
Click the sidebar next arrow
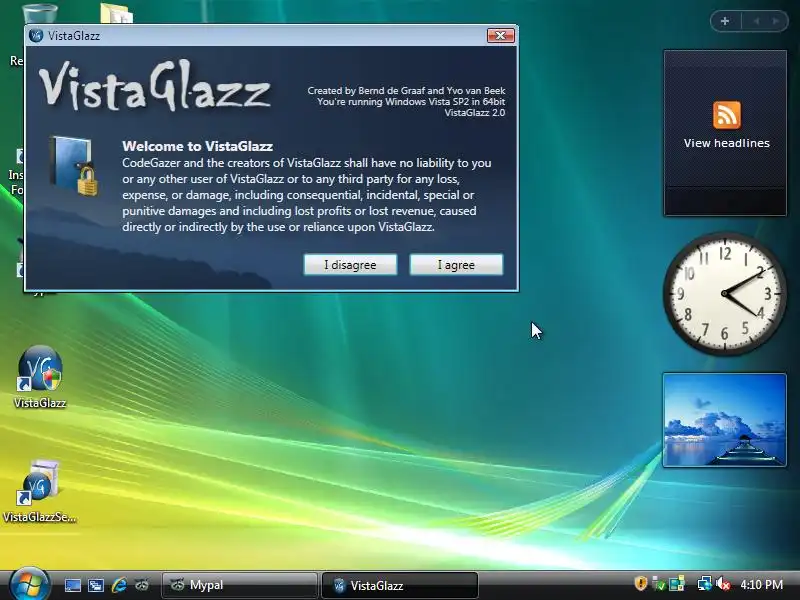point(776,21)
